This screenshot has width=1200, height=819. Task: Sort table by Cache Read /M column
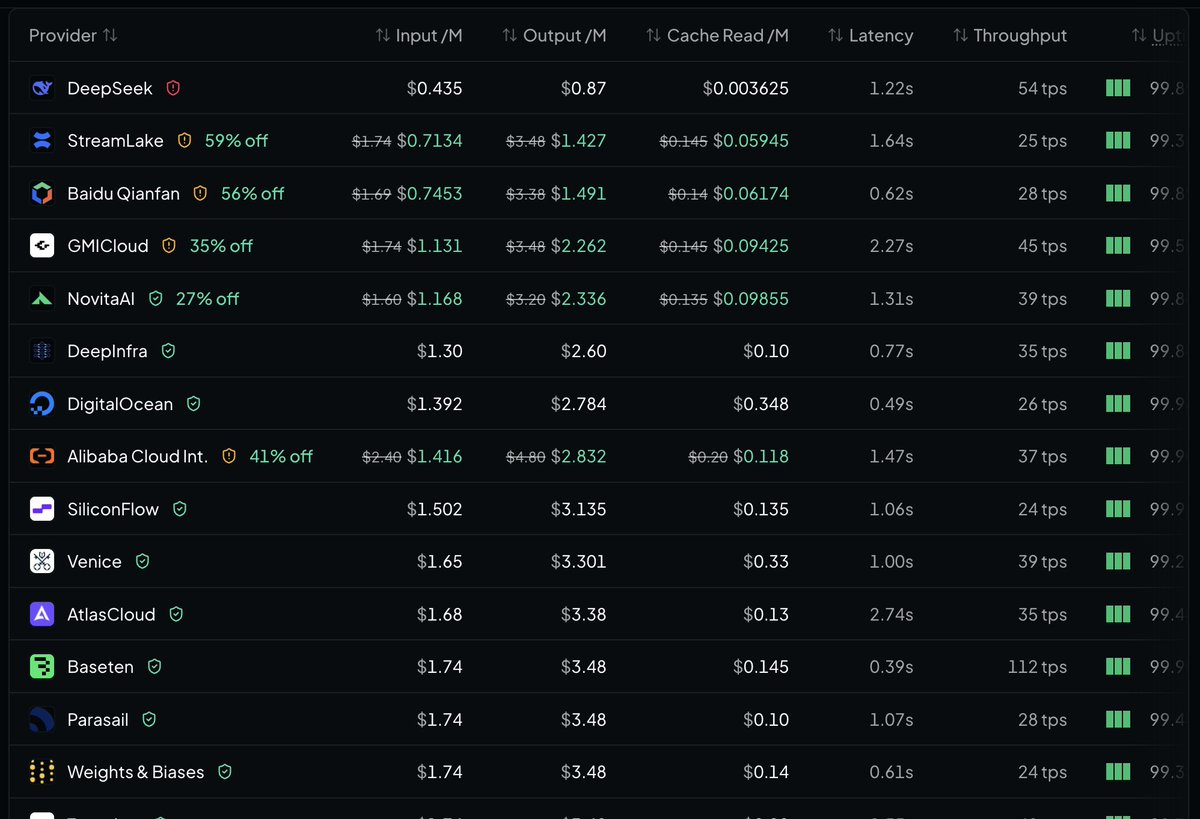717,35
